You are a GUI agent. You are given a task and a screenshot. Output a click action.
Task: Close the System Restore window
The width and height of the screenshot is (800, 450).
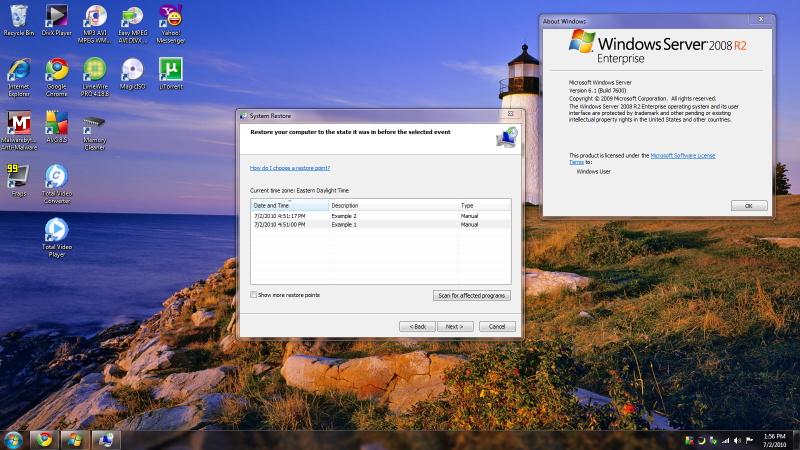point(510,114)
